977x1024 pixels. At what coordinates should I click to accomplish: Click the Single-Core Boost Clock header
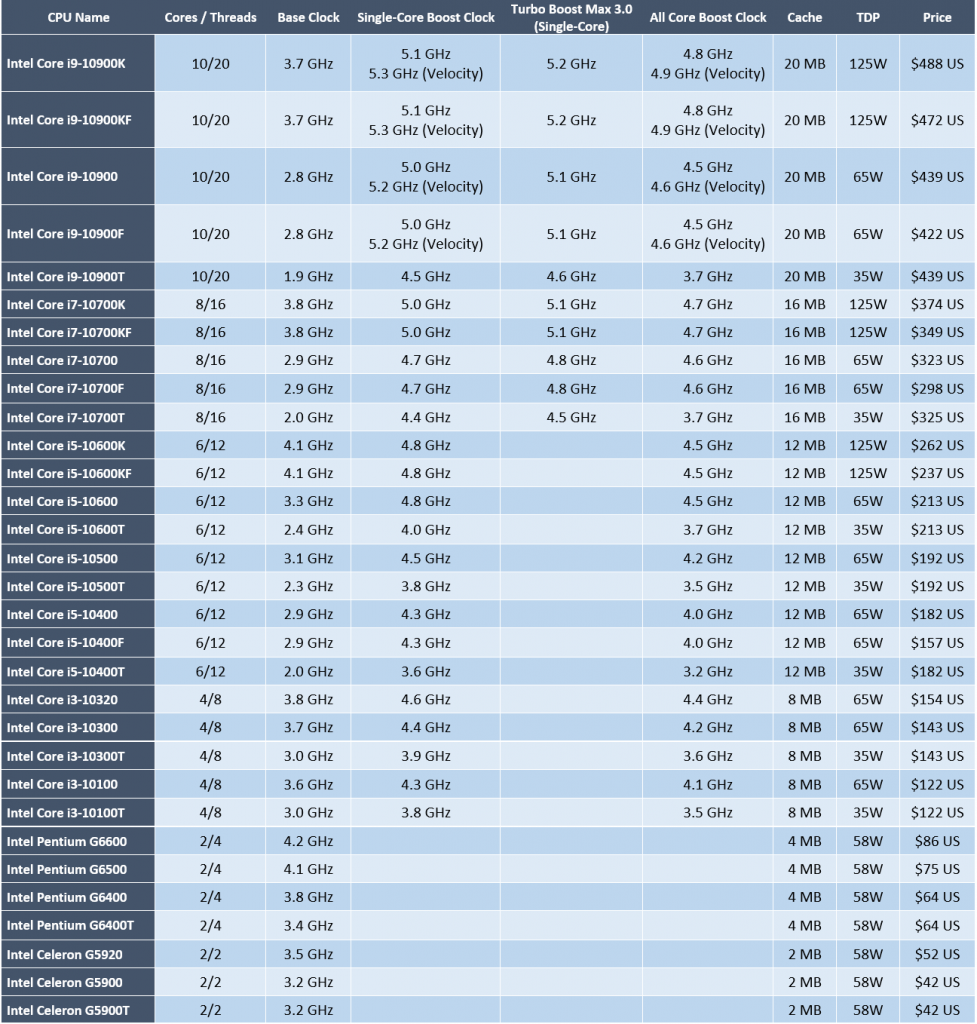[426, 18]
